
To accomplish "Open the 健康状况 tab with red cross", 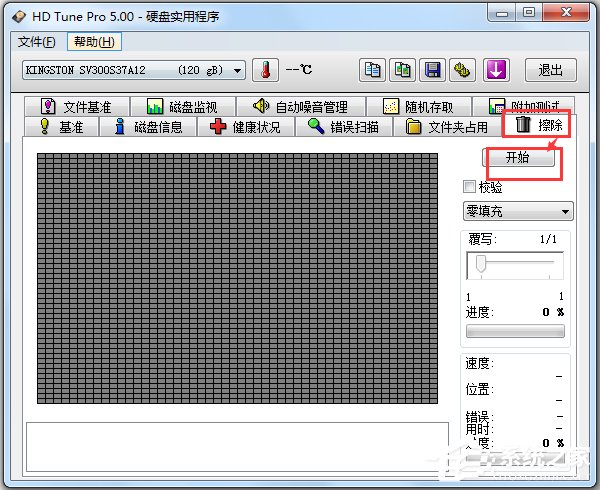I will [246, 127].
